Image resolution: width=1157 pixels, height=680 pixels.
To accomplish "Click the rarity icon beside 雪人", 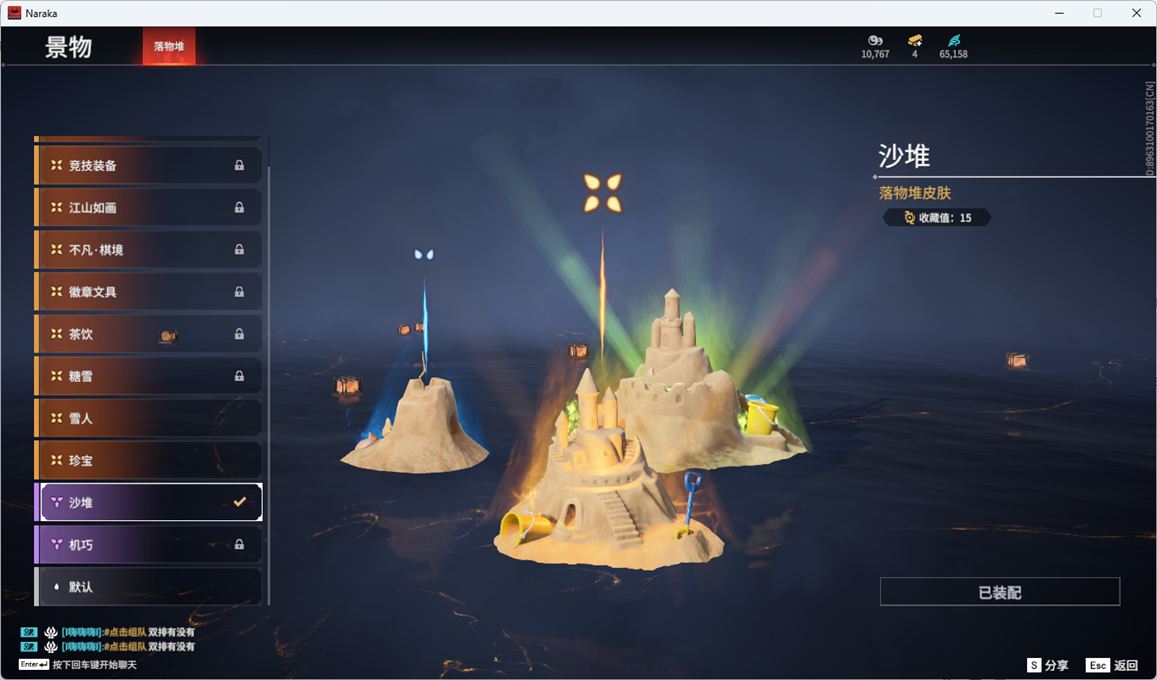I will coord(56,417).
